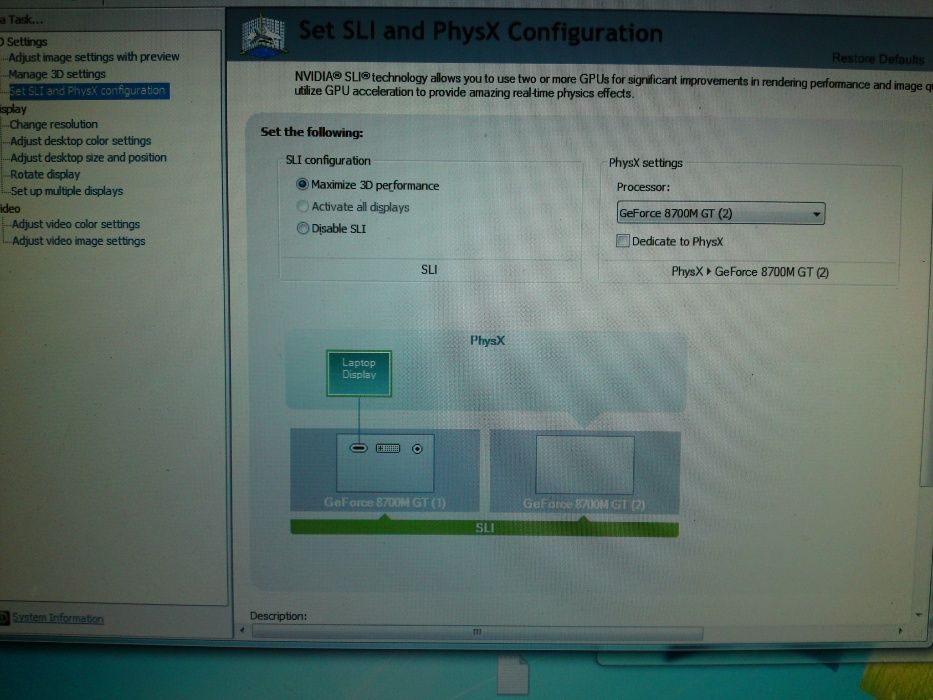Click the Set the following heading
933x700 pixels.
click(311, 132)
